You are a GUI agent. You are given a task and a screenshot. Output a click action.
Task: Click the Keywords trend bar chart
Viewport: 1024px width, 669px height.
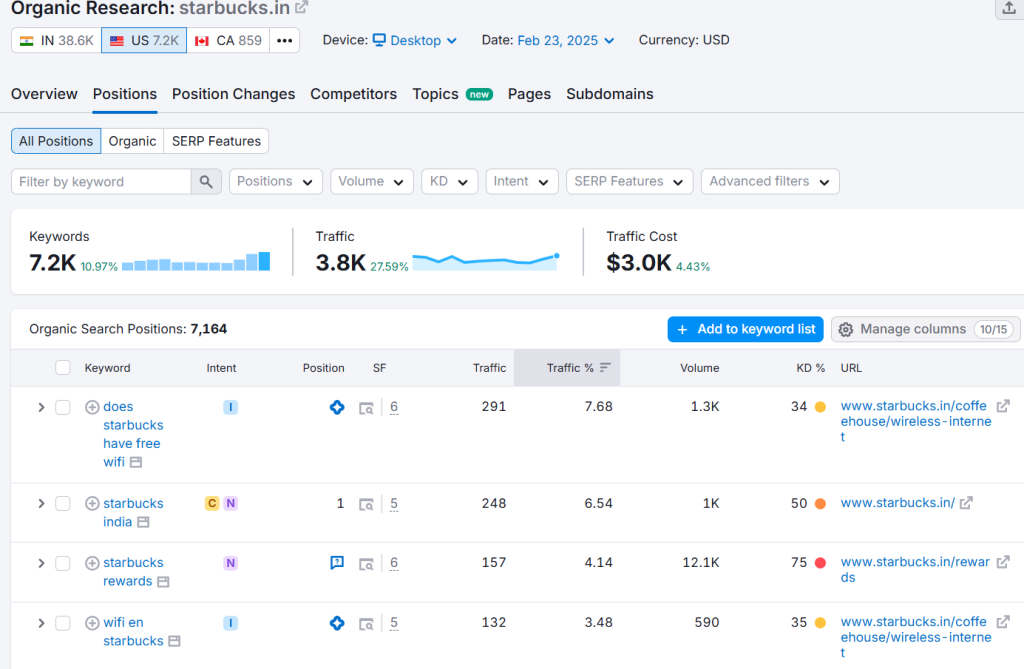coord(196,261)
